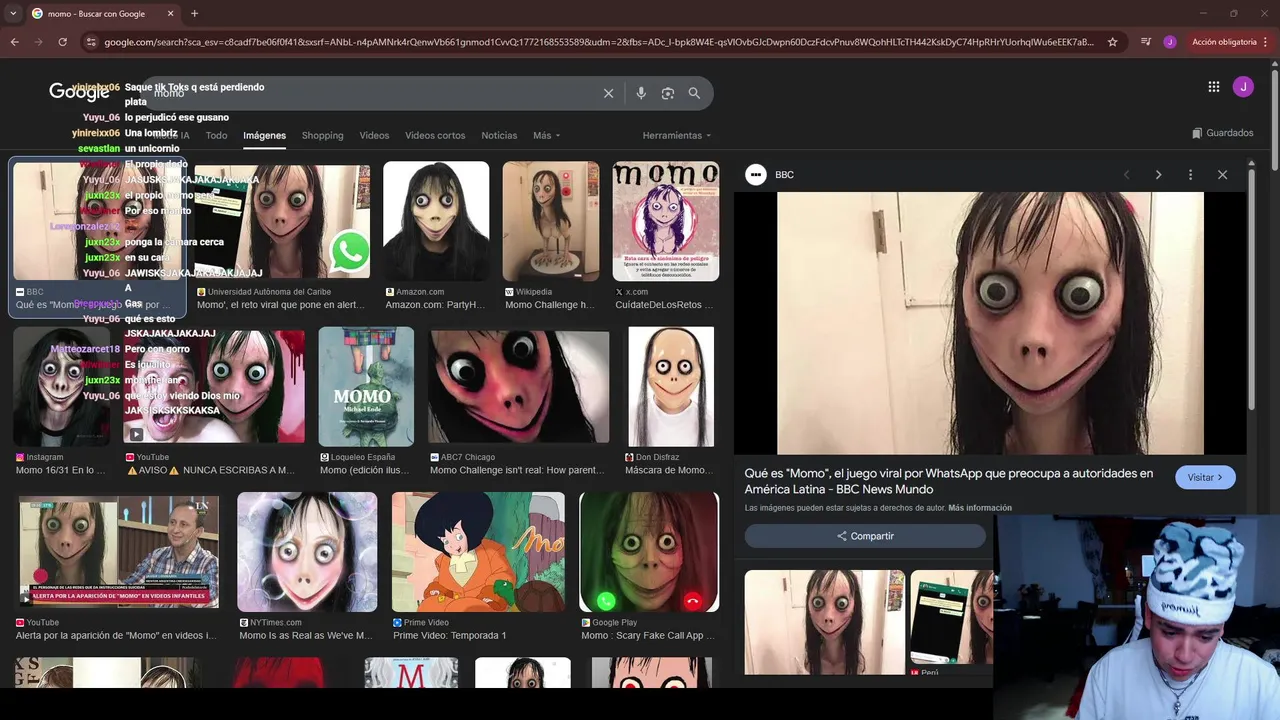Click 'Máscara de Momo' caption text
The image size is (1280, 720).
click(x=668, y=470)
